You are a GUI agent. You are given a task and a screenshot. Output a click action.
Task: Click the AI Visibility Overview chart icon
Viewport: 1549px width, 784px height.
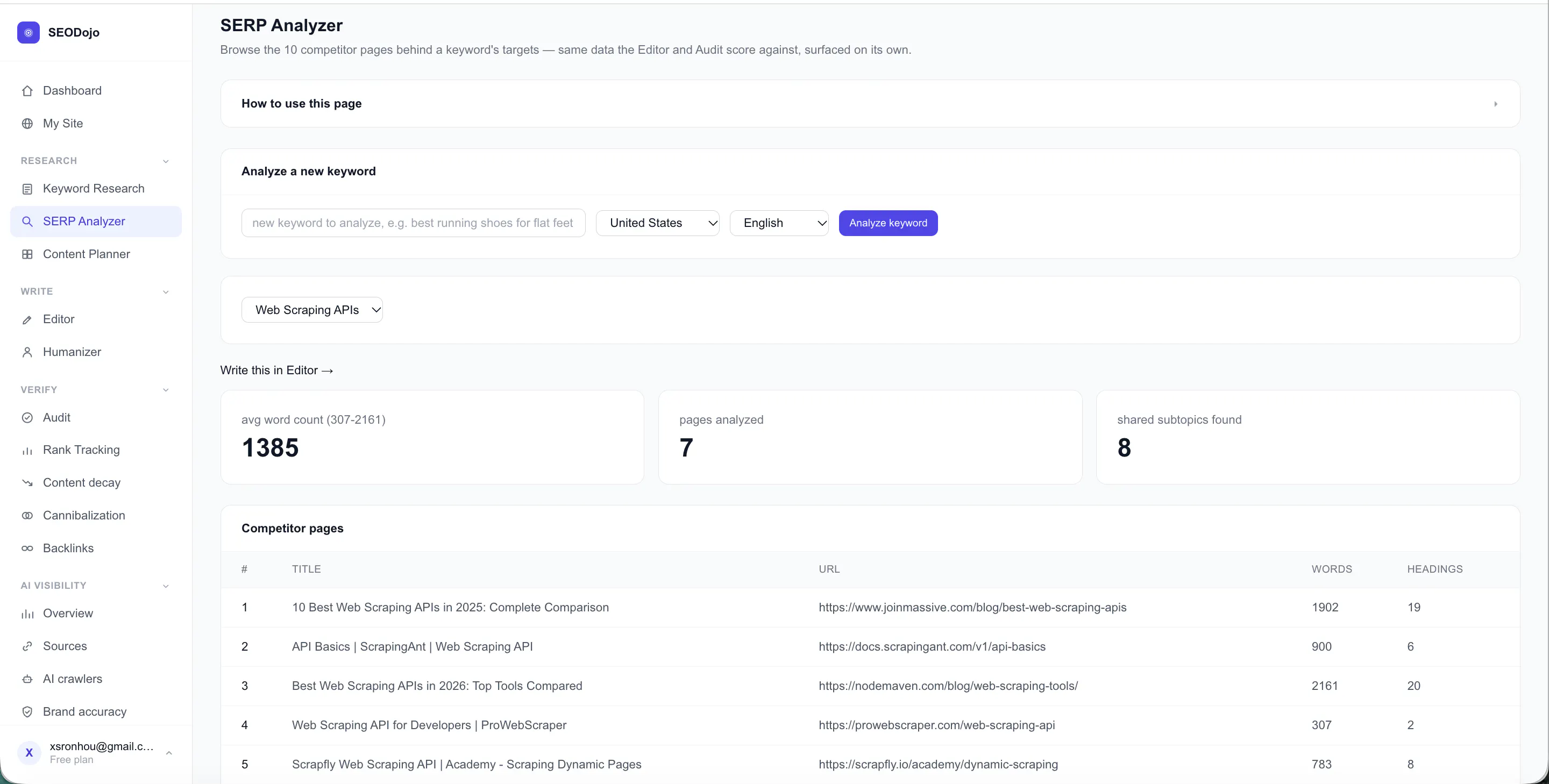point(27,614)
